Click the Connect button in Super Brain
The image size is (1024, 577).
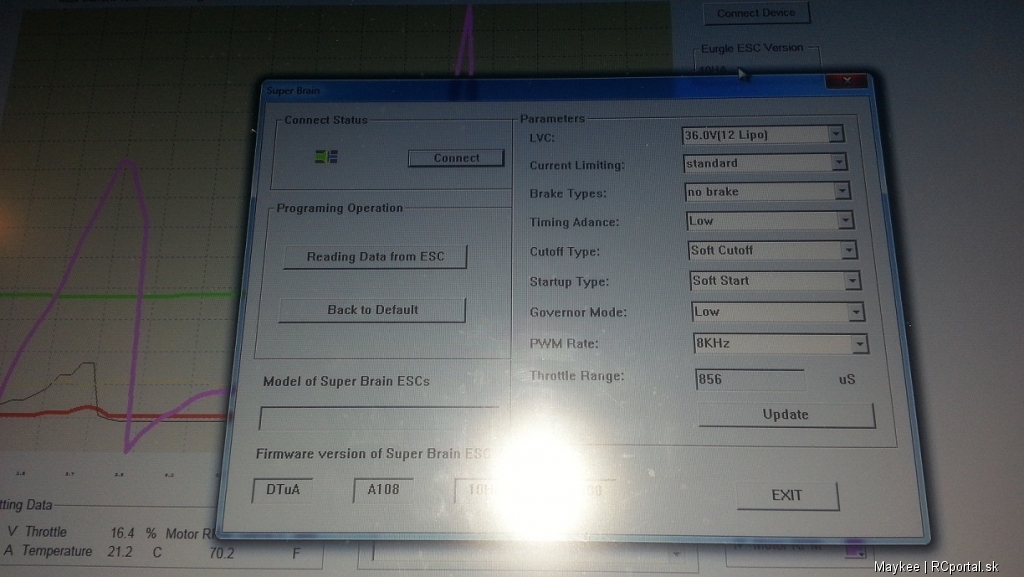(456, 158)
